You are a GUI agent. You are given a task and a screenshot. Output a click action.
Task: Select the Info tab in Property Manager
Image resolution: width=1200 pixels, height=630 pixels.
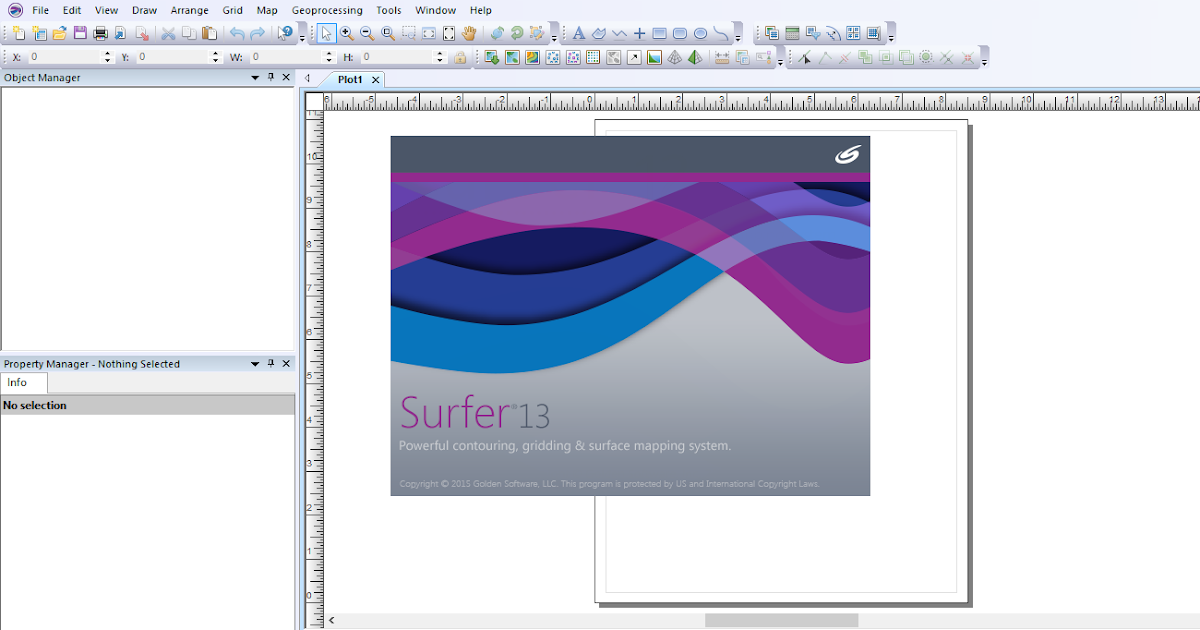(17, 382)
